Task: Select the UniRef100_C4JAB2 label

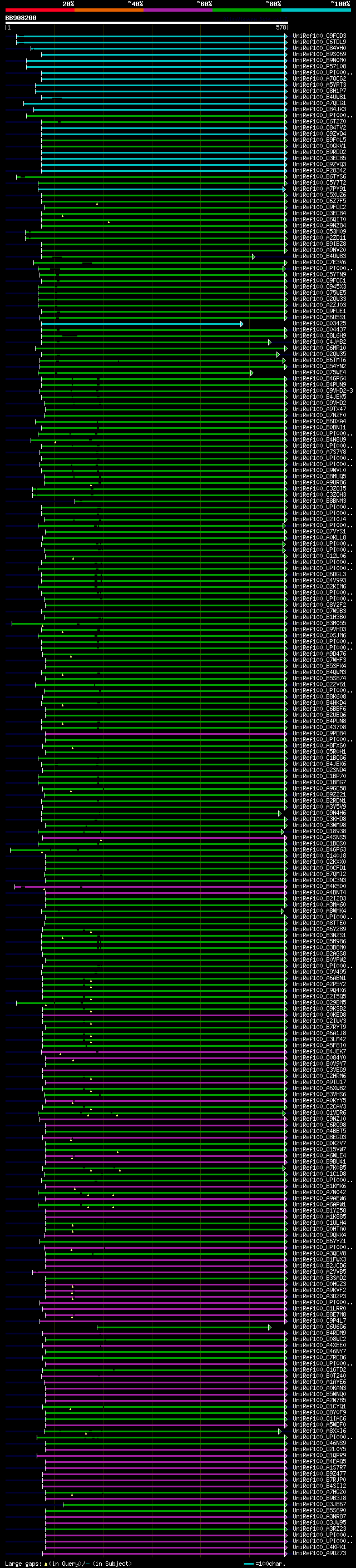Action: pos(319,342)
